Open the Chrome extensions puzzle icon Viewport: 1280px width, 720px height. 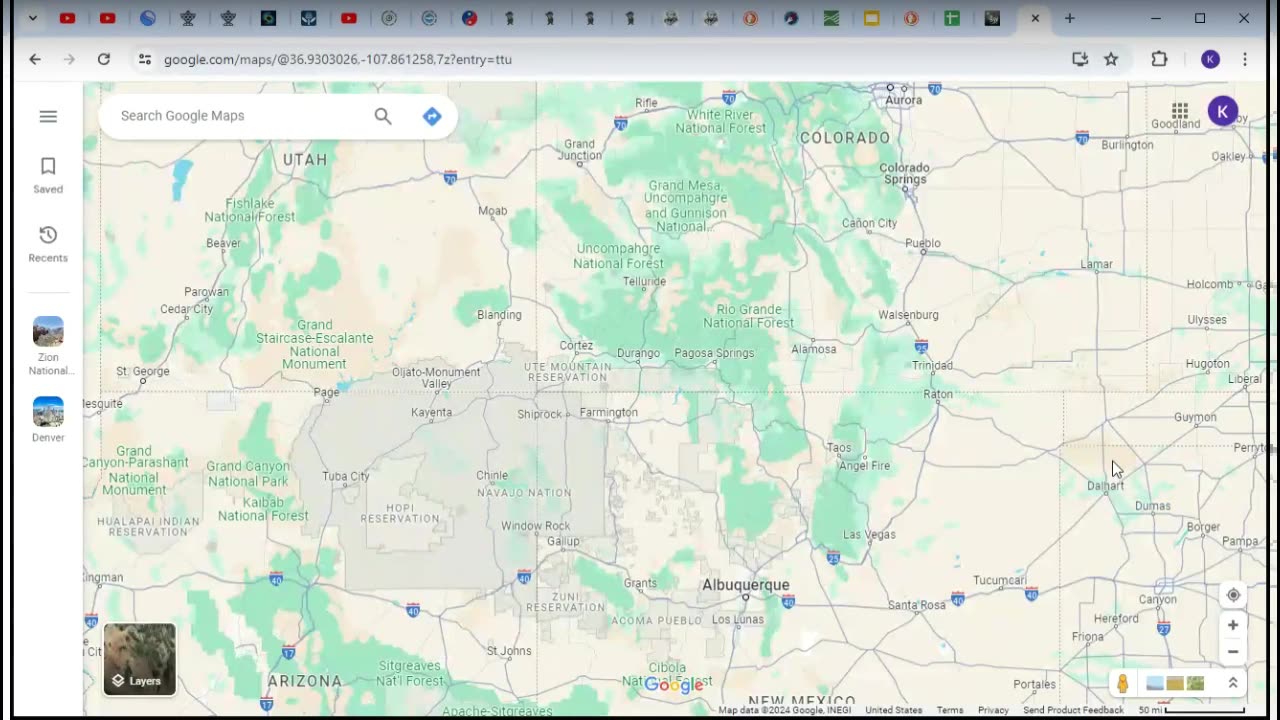(1159, 59)
